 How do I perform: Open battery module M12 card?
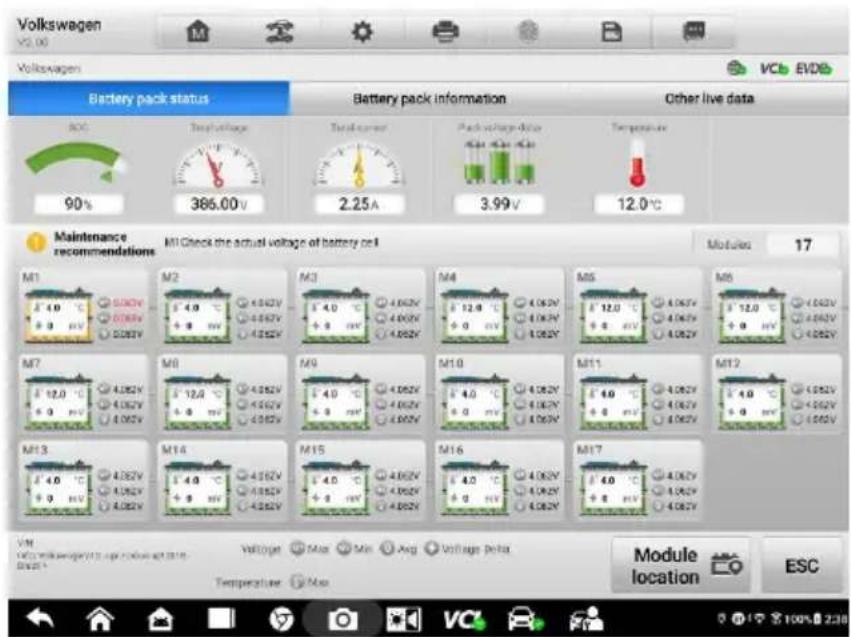(777, 394)
